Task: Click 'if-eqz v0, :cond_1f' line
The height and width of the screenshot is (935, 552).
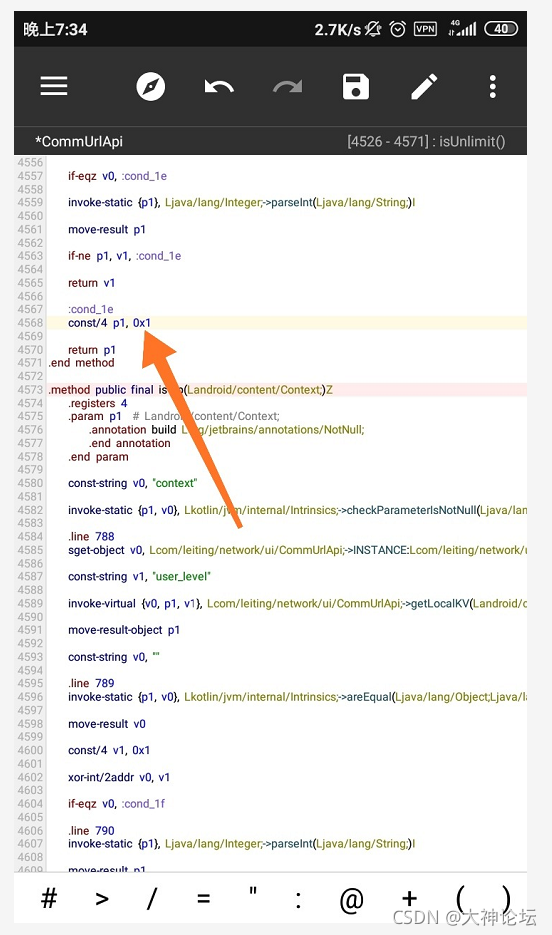Action: [116, 803]
